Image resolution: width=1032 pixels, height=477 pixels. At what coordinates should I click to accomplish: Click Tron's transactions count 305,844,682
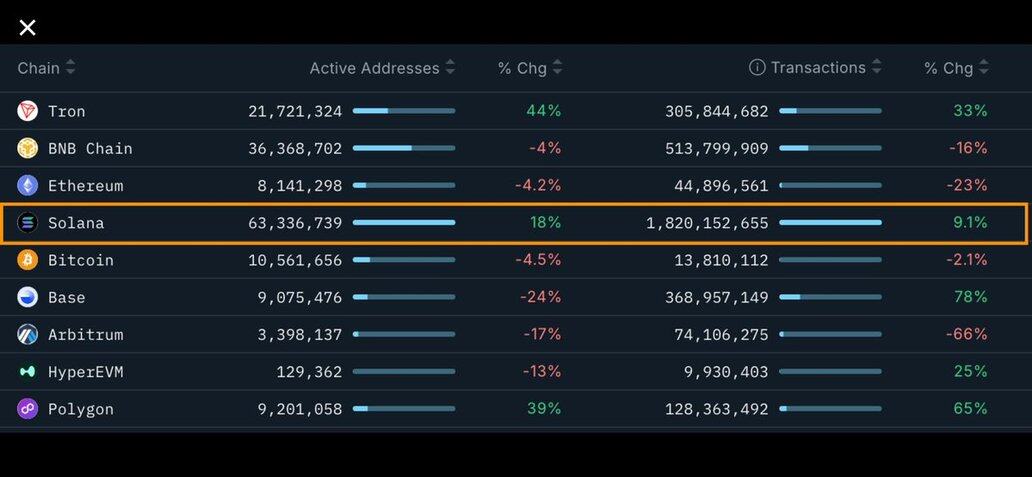point(717,111)
